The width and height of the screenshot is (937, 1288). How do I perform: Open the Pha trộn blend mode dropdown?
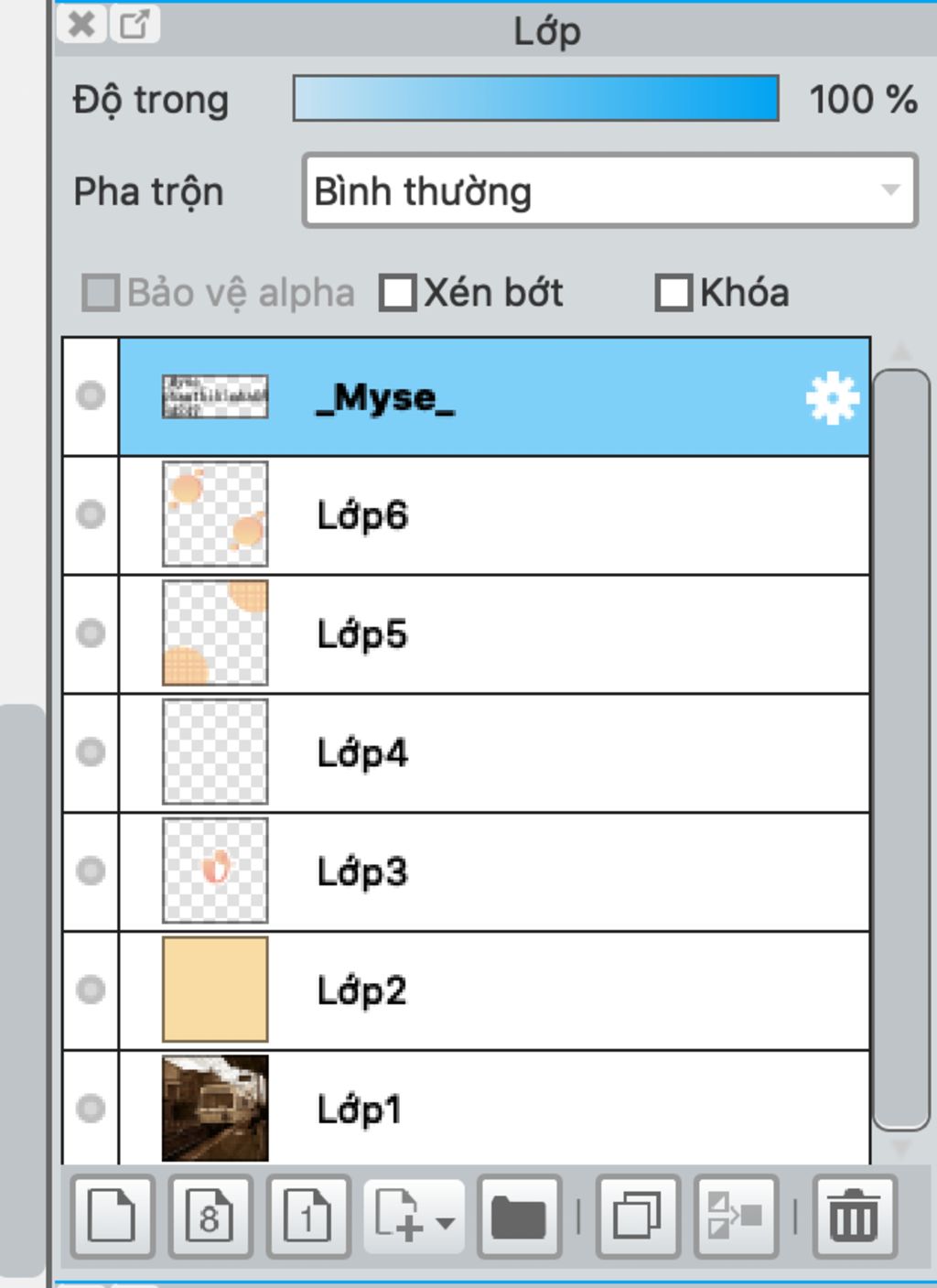(x=609, y=191)
